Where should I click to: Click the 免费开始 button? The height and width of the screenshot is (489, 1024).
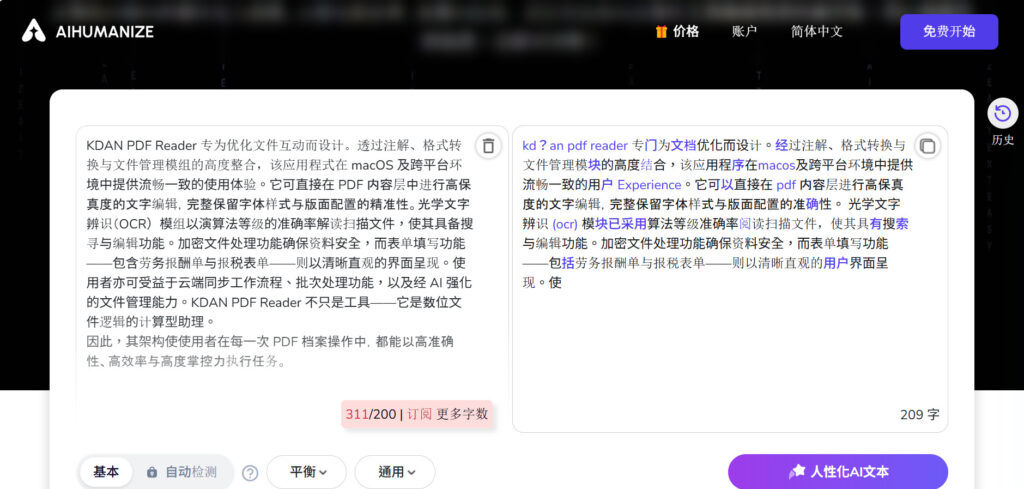[x=949, y=31]
